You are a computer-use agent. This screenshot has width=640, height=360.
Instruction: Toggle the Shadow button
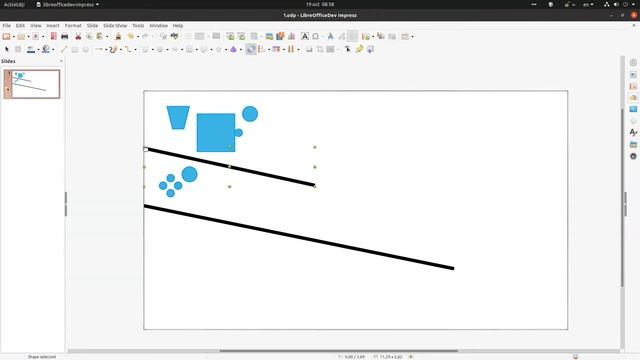coord(309,49)
